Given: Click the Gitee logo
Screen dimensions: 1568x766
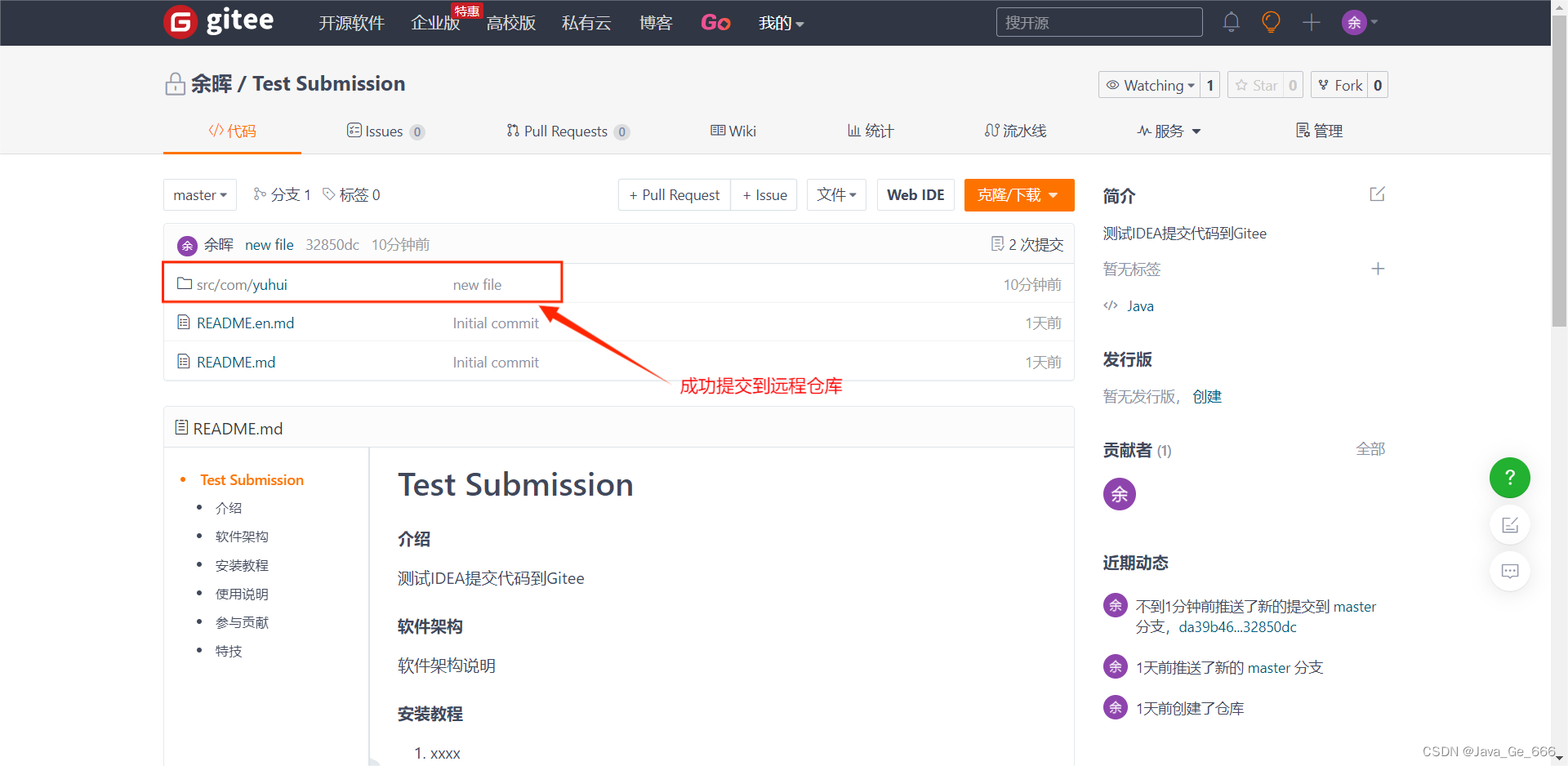Looking at the screenshot, I should (x=219, y=22).
